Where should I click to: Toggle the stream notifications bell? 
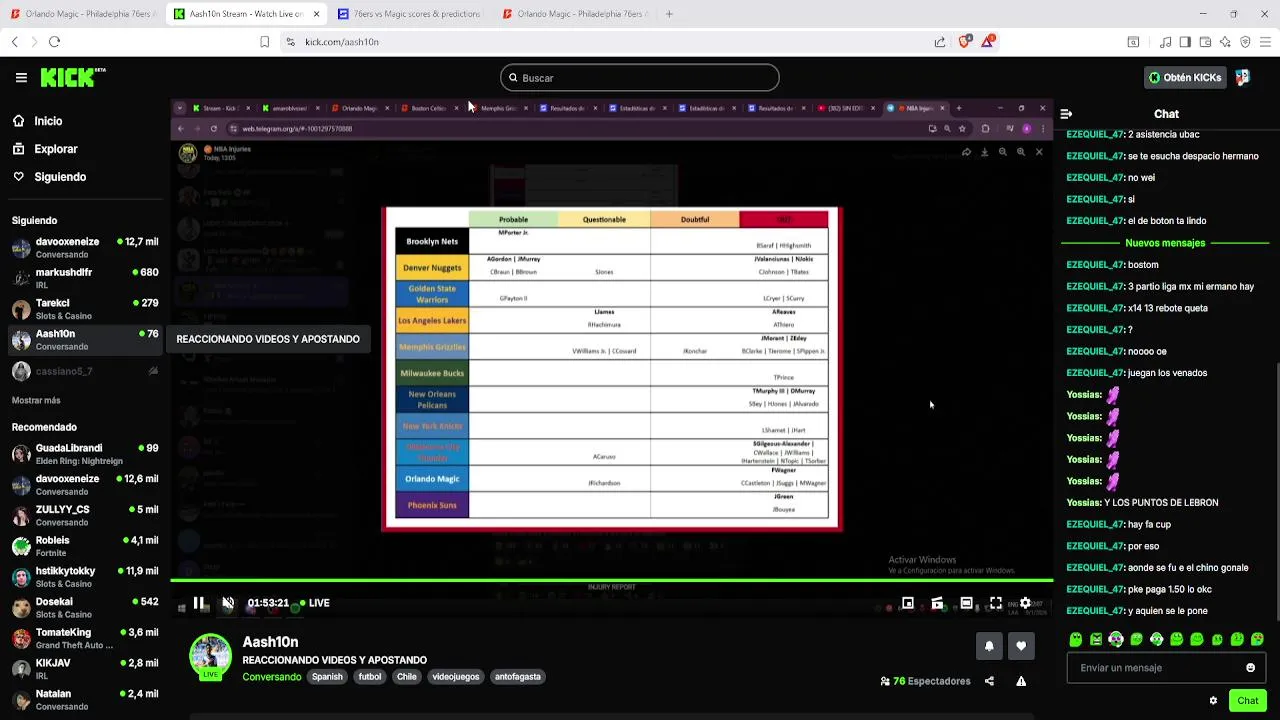pos(989,646)
